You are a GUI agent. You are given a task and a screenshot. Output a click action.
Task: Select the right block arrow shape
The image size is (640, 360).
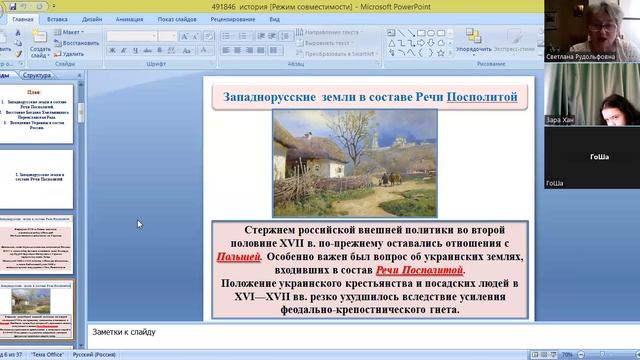coord(421,43)
